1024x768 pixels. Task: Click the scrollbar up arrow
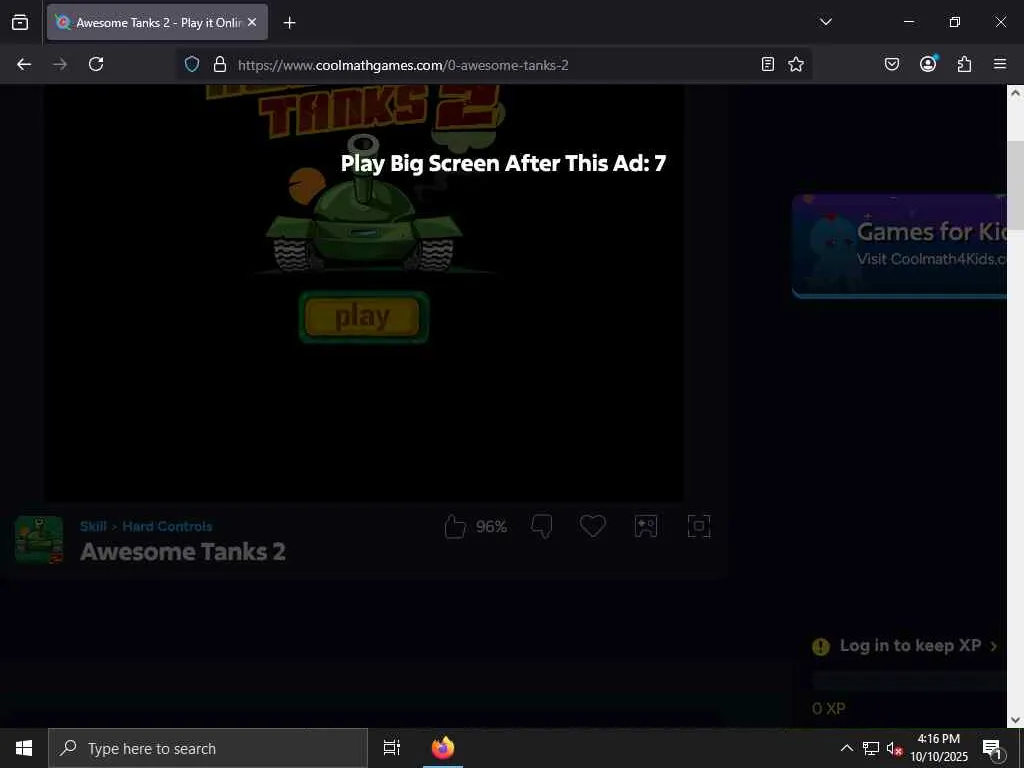tap(1015, 93)
